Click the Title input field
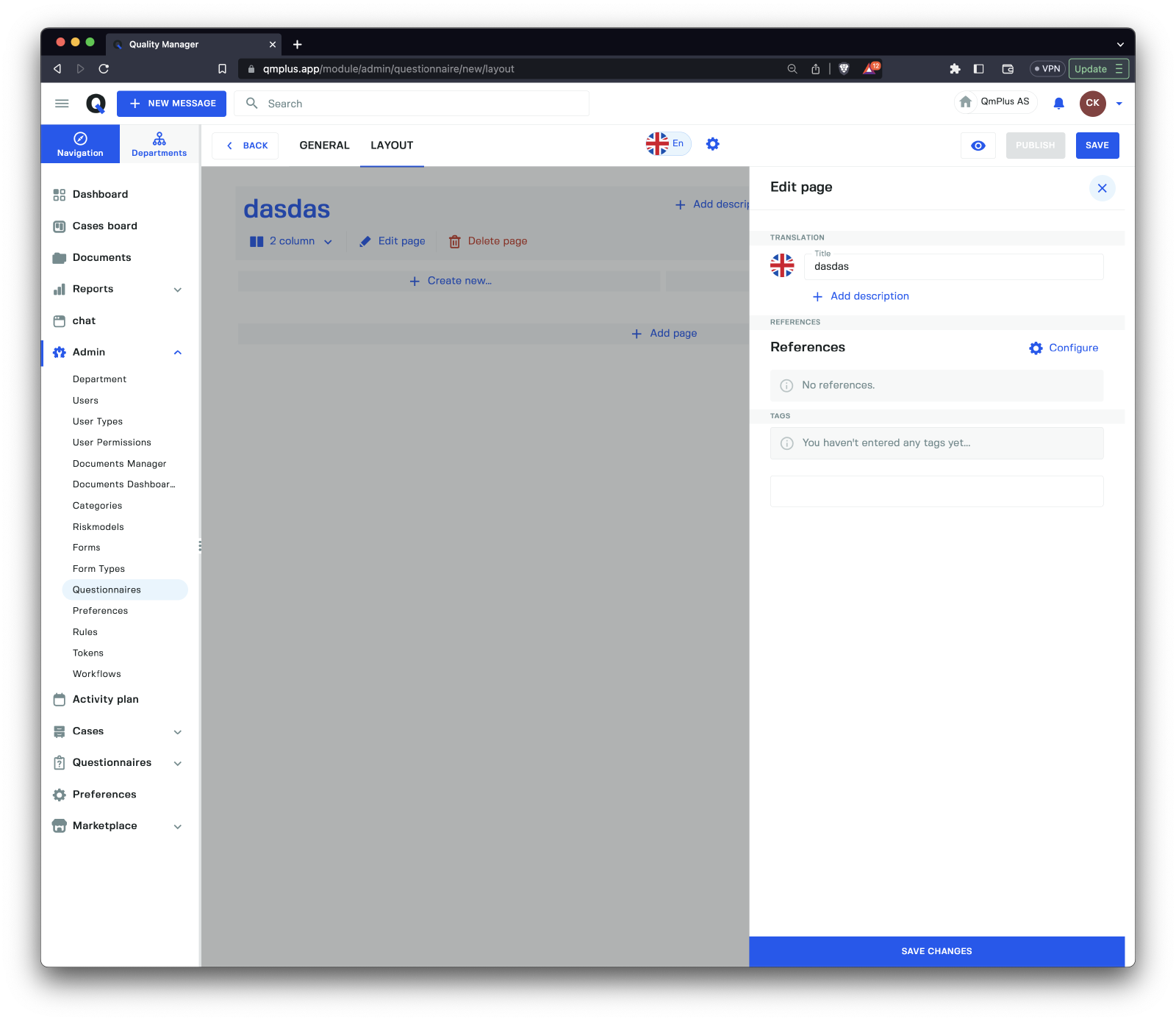Viewport: 1176px width, 1021px height. coord(953,267)
